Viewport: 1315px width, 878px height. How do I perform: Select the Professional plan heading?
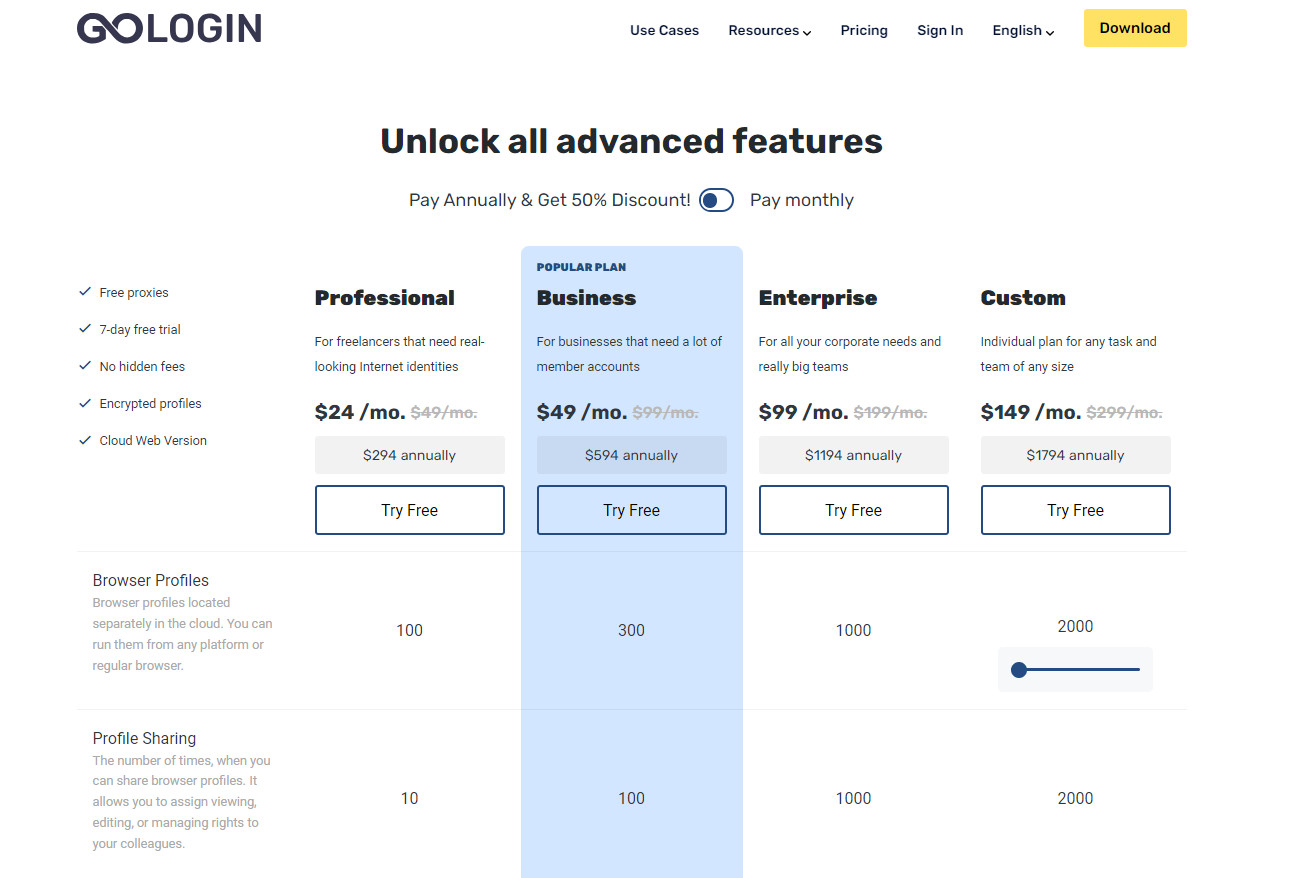385,298
